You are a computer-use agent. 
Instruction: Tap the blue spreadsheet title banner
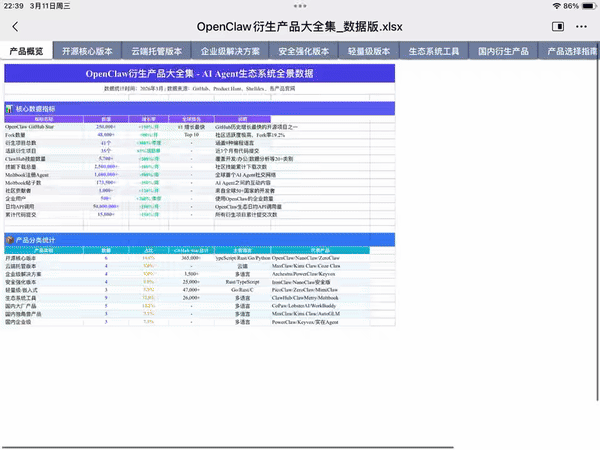point(199,73)
